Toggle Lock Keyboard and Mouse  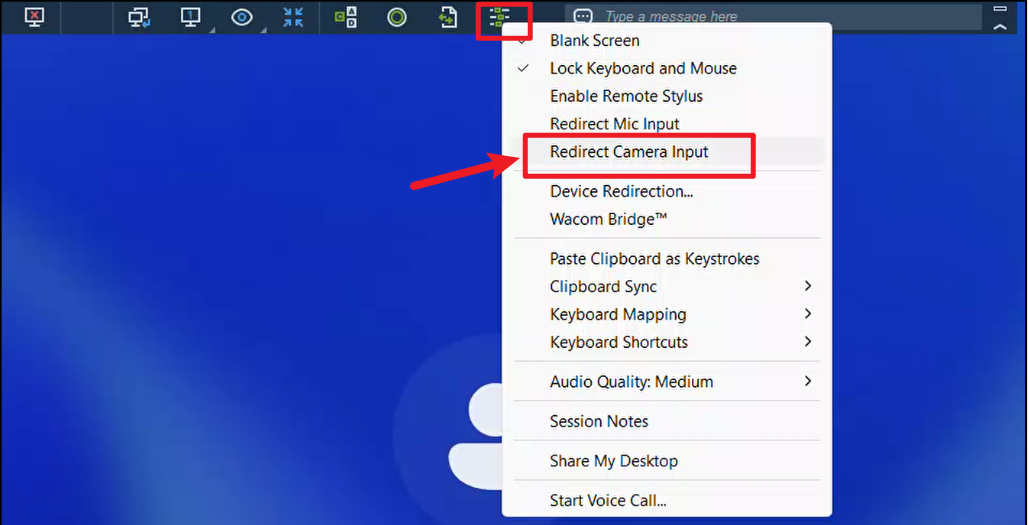click(667, 68)
